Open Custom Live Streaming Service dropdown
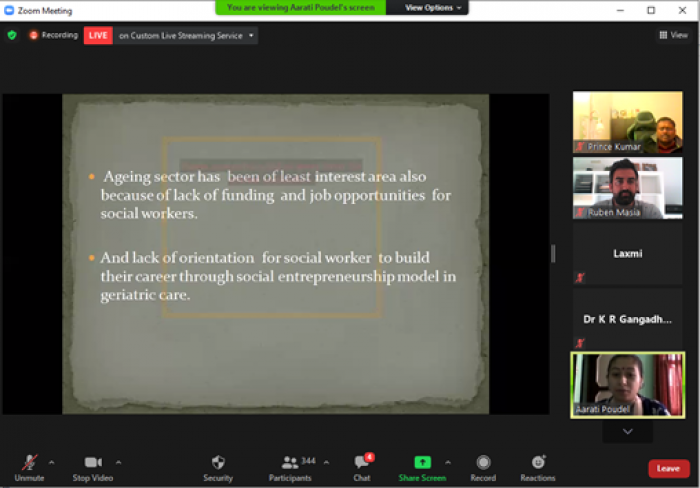This screenshot has width=700, height=488. (x=186, y=35)
